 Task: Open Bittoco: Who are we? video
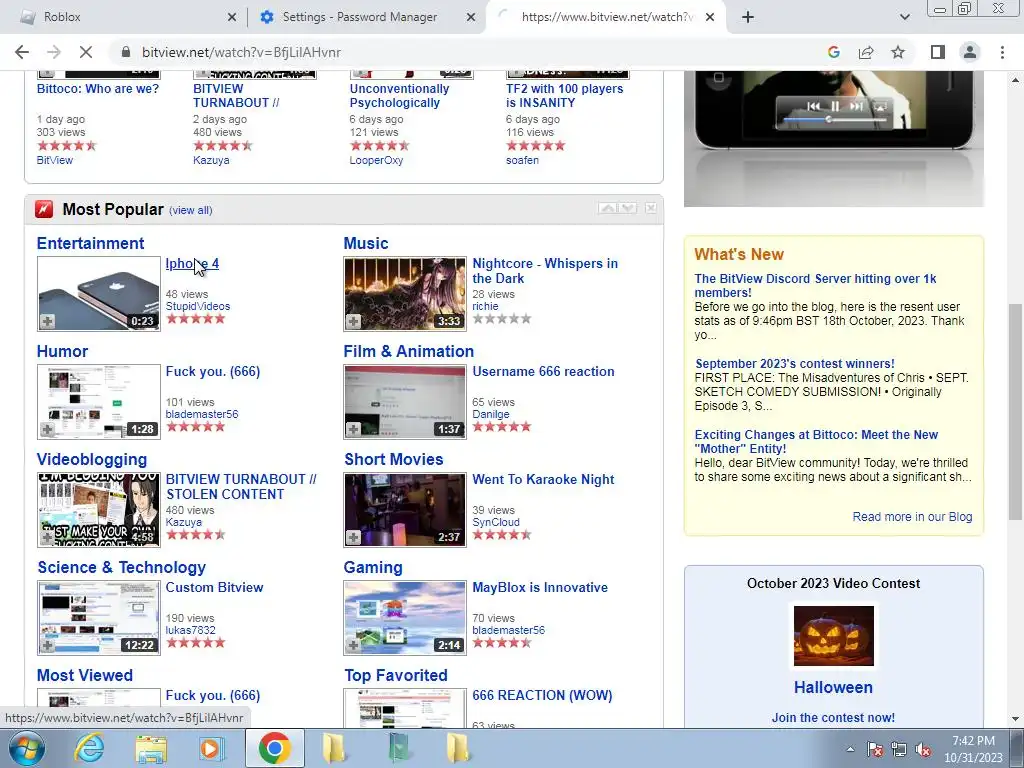coord(98,89)
